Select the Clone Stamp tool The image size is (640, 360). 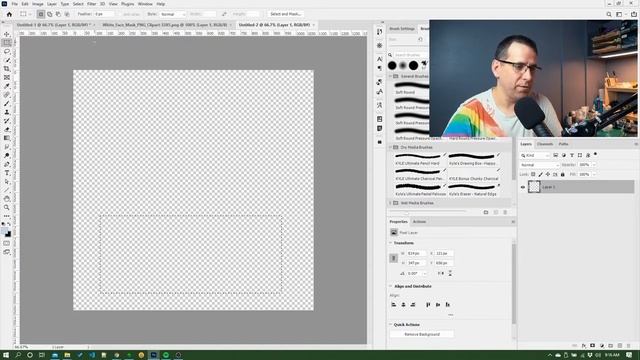tap(7, 112)
